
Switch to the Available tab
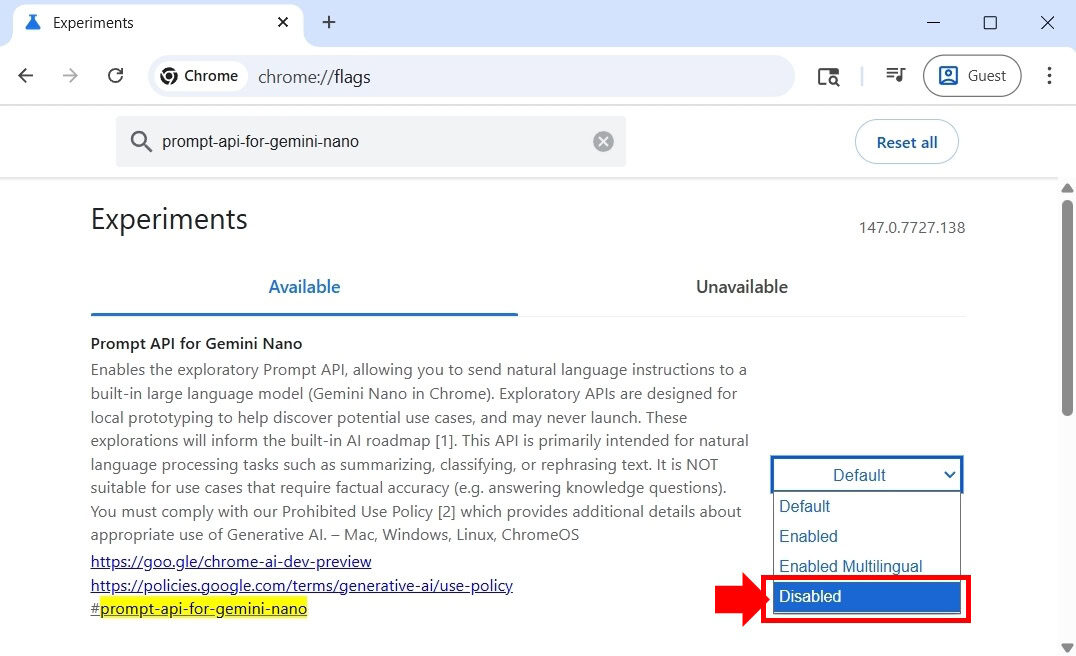click(x=304, y=287)
